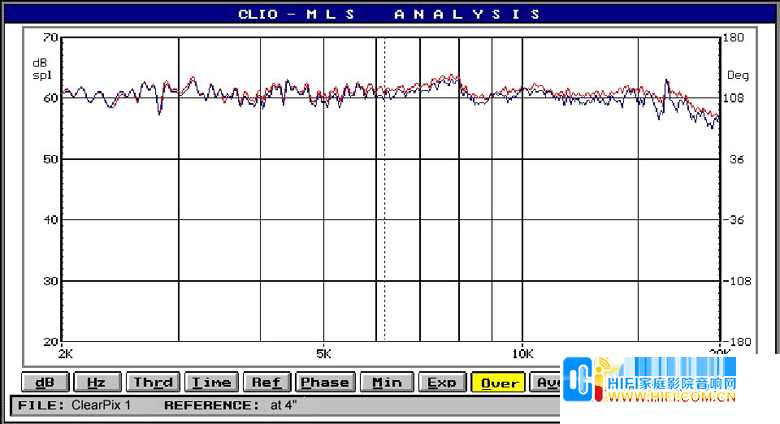Click the dB scale button
Viewport: 780px width, 424px height.
(43, 382)
